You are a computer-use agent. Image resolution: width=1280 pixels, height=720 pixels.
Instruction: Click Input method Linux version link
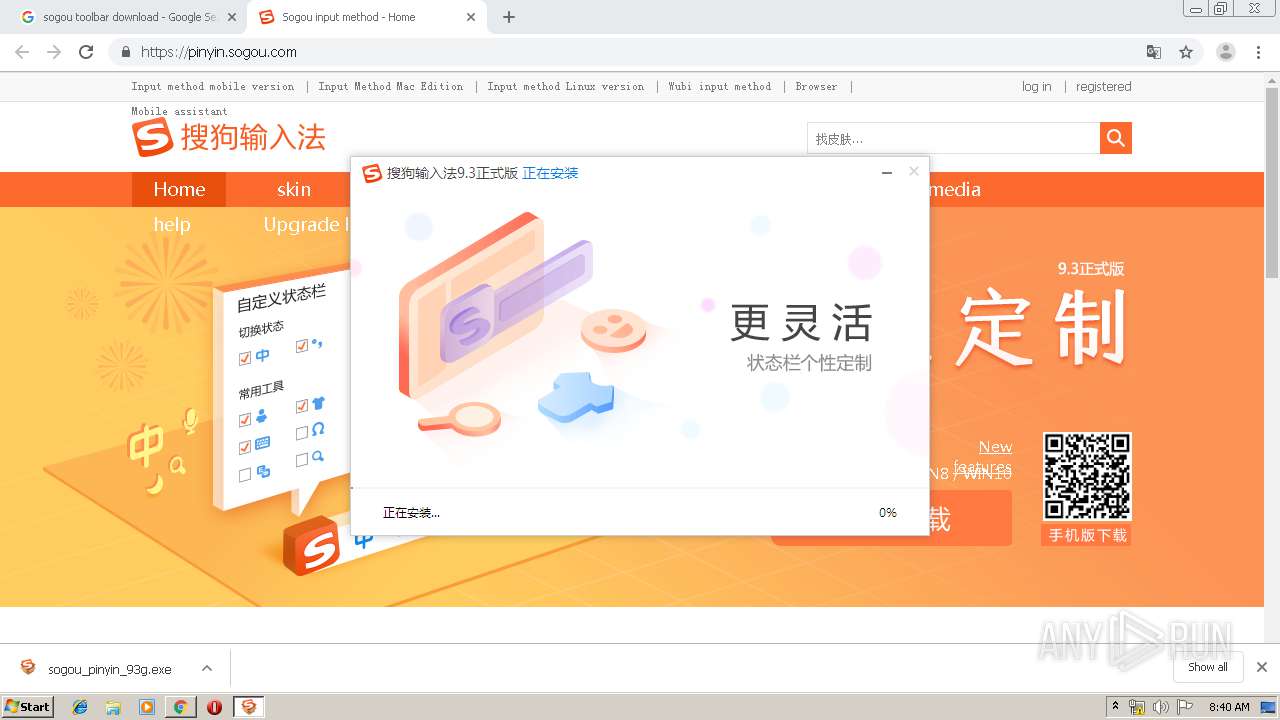[x=566, y=87]
